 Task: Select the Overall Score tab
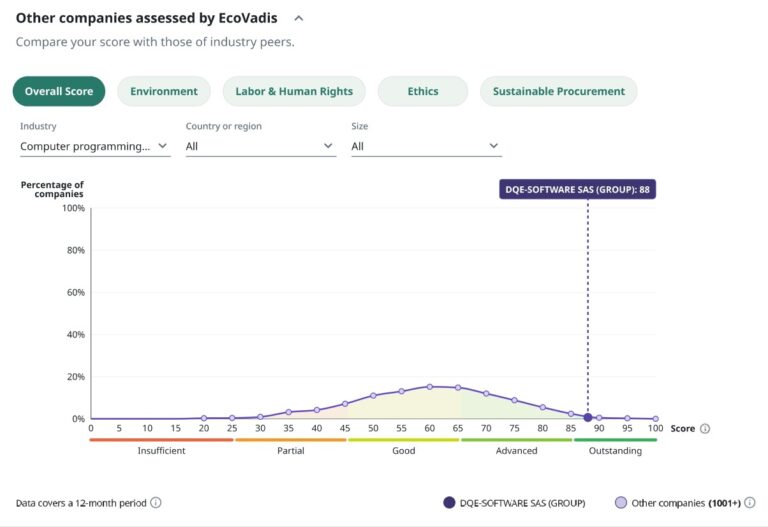59,91
